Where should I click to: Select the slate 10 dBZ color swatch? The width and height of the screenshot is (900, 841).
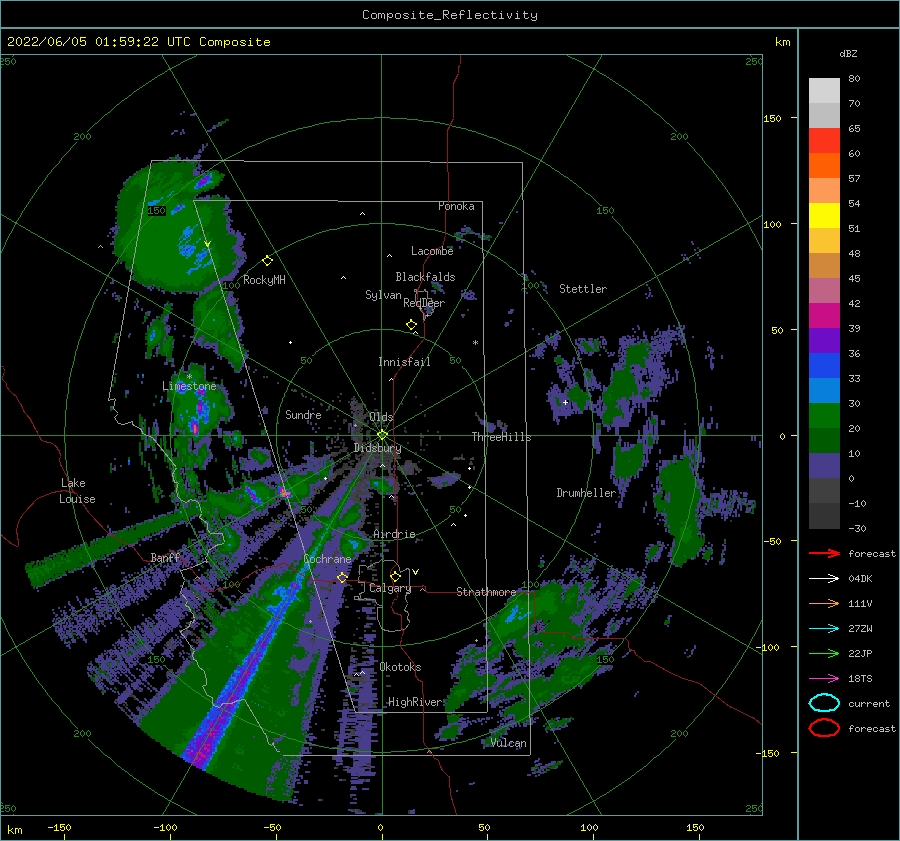(824, 466)
